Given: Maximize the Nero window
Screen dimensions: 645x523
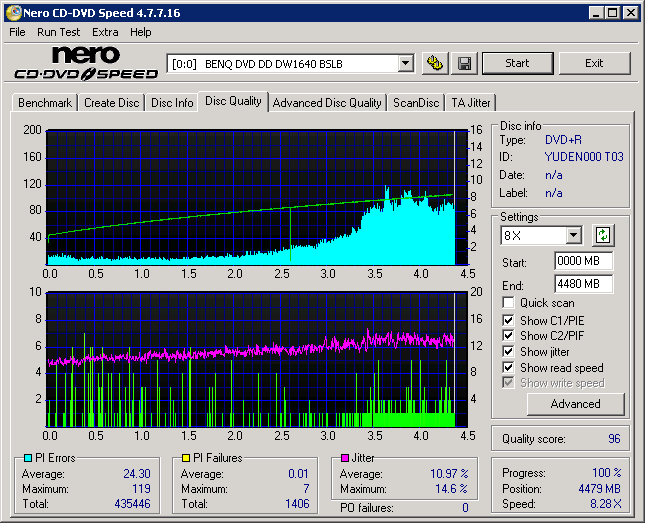Looking at the screenshot, I should [613, 13].
